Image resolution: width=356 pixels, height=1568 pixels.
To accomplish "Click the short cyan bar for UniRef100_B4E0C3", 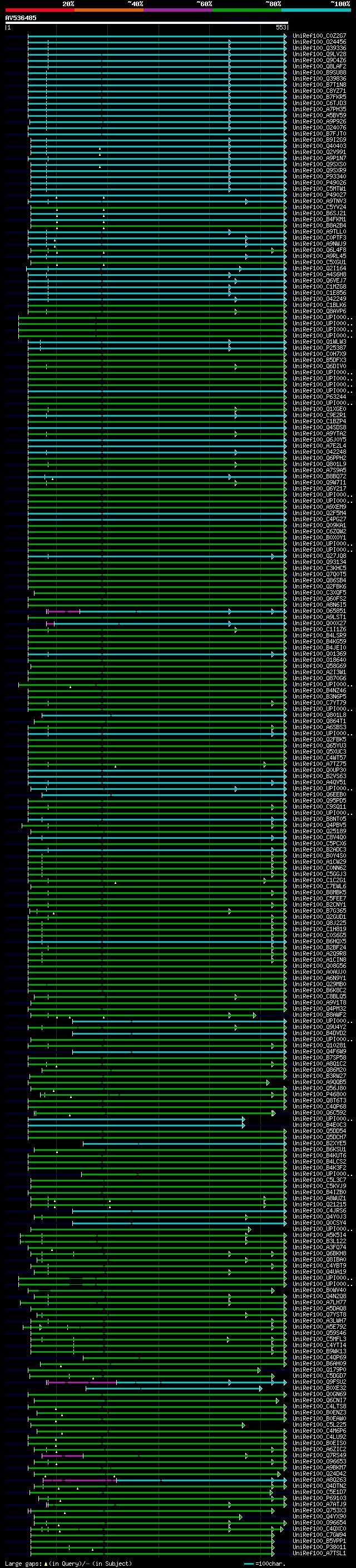I will click(x=136, y=1125).
